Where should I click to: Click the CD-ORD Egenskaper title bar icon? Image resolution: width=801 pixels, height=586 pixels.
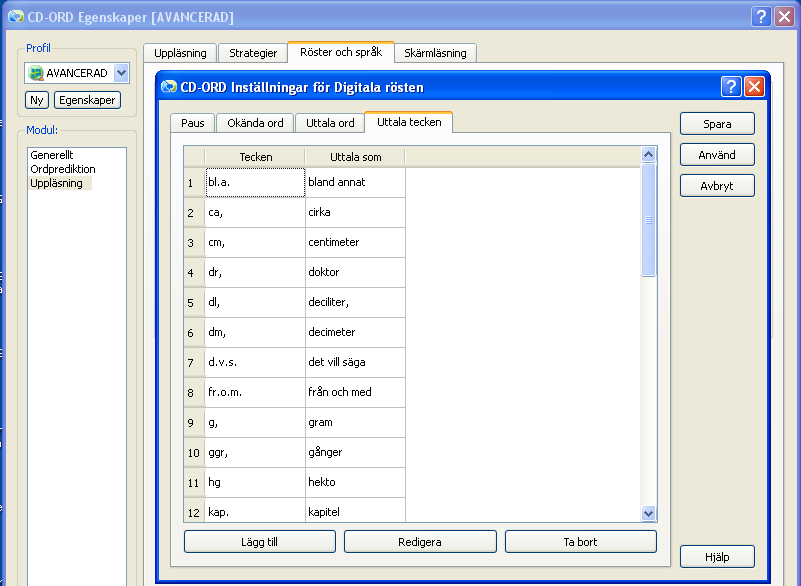(x=16, y=16)
